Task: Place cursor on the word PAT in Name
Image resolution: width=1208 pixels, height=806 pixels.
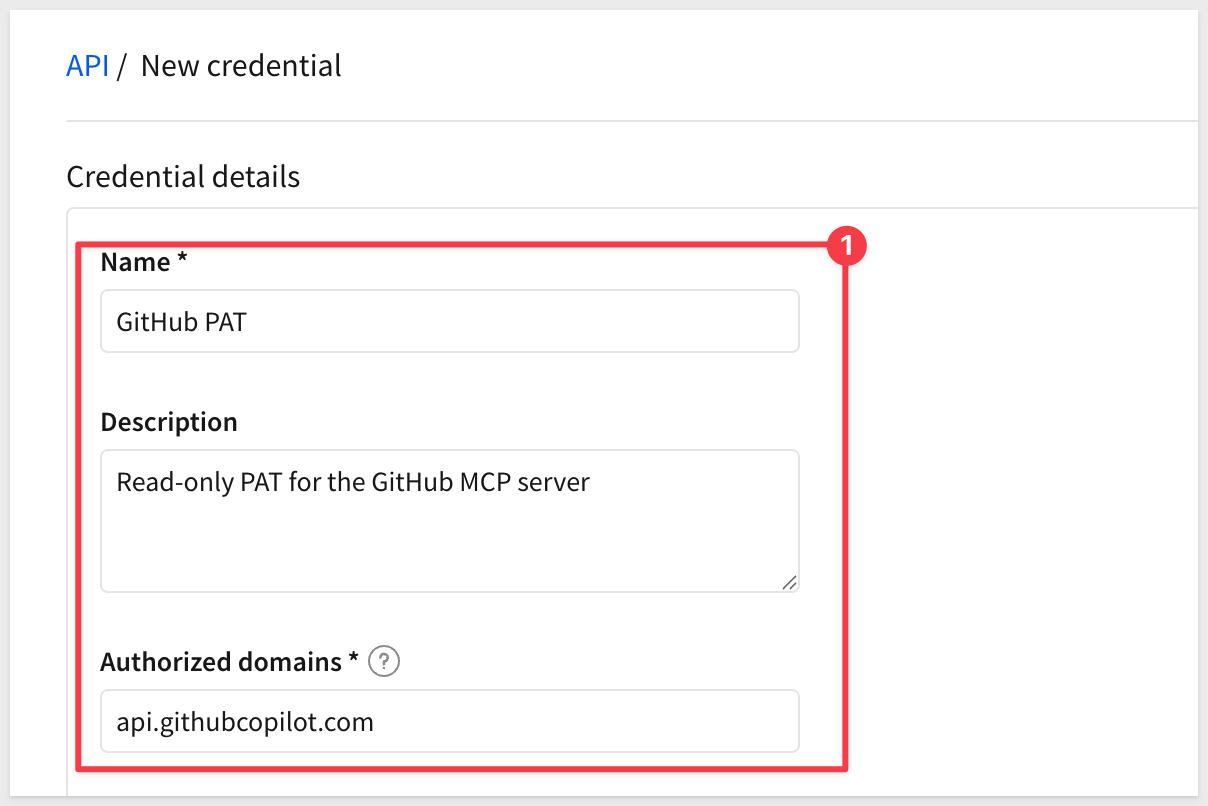Action: (226, 322)
